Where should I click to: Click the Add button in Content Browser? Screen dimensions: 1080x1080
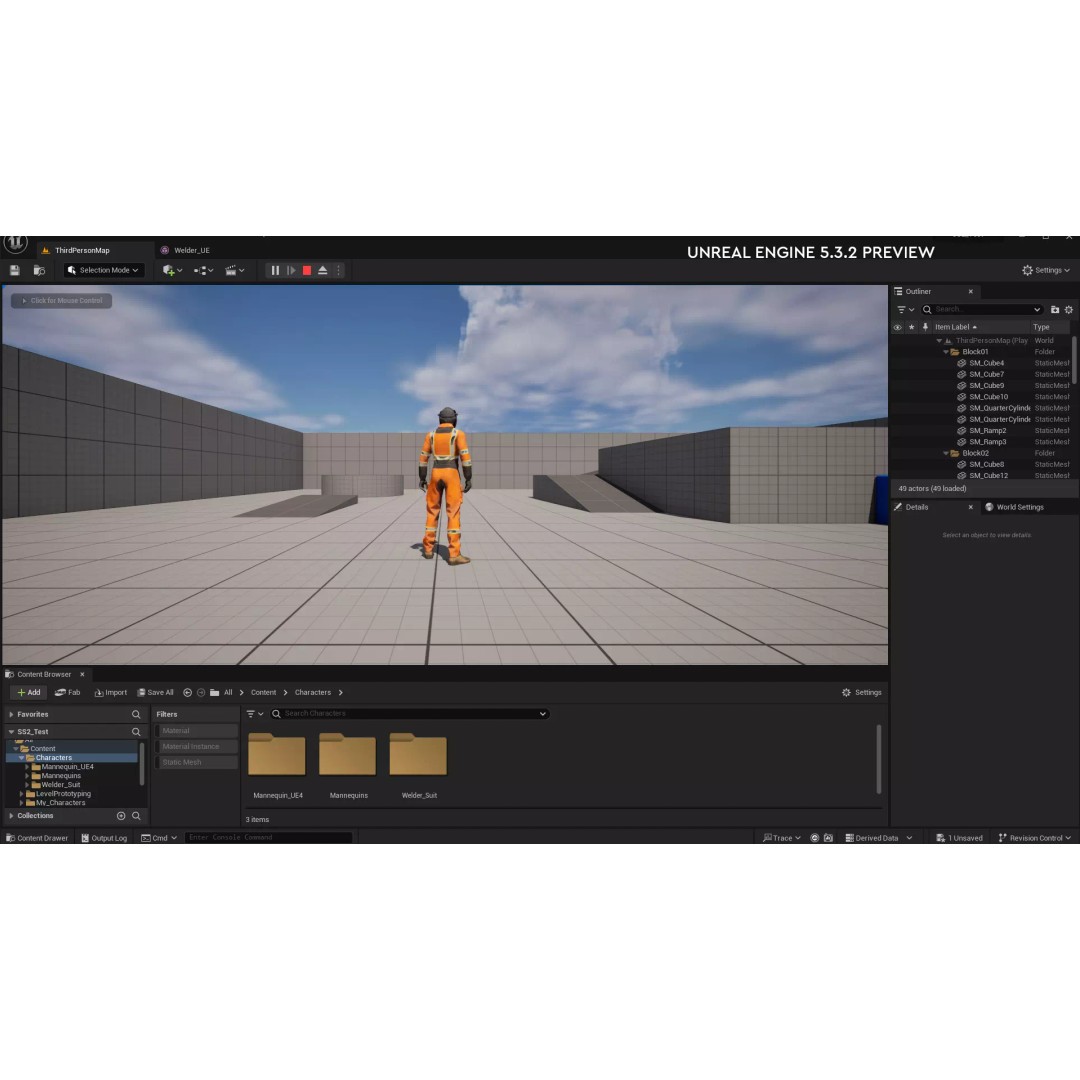[28, 693]
